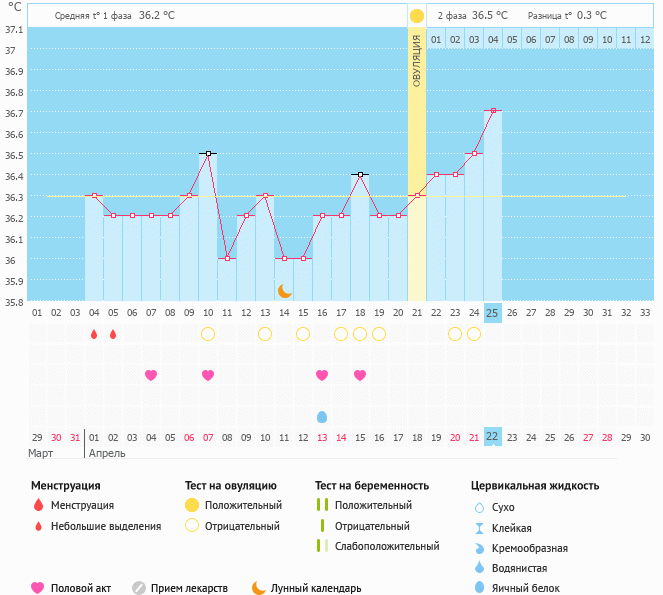Click the negative ovulation test circle on day 10
This screenshot has width=663, height=595.
[208, 334]
